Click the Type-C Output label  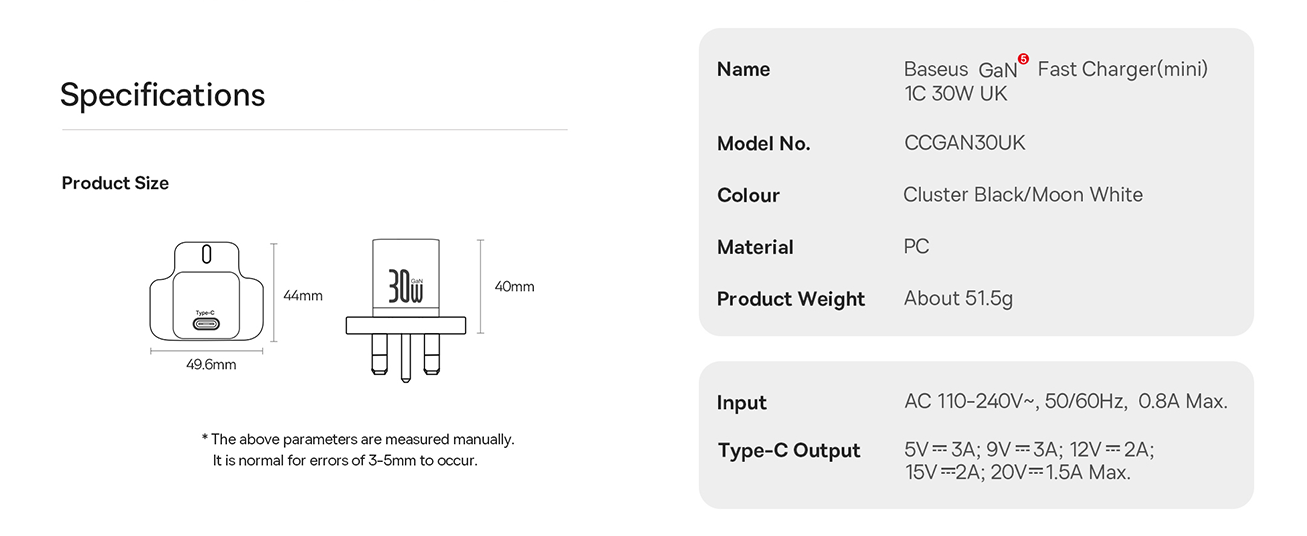[789, 451]
